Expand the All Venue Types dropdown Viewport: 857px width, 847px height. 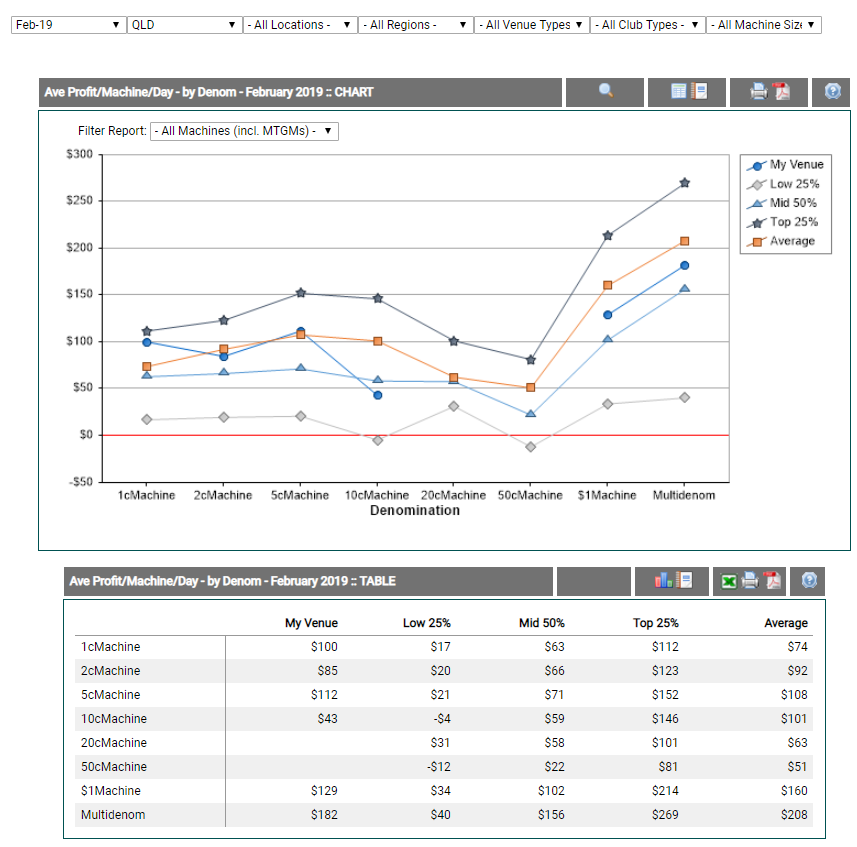click(532, 24)
